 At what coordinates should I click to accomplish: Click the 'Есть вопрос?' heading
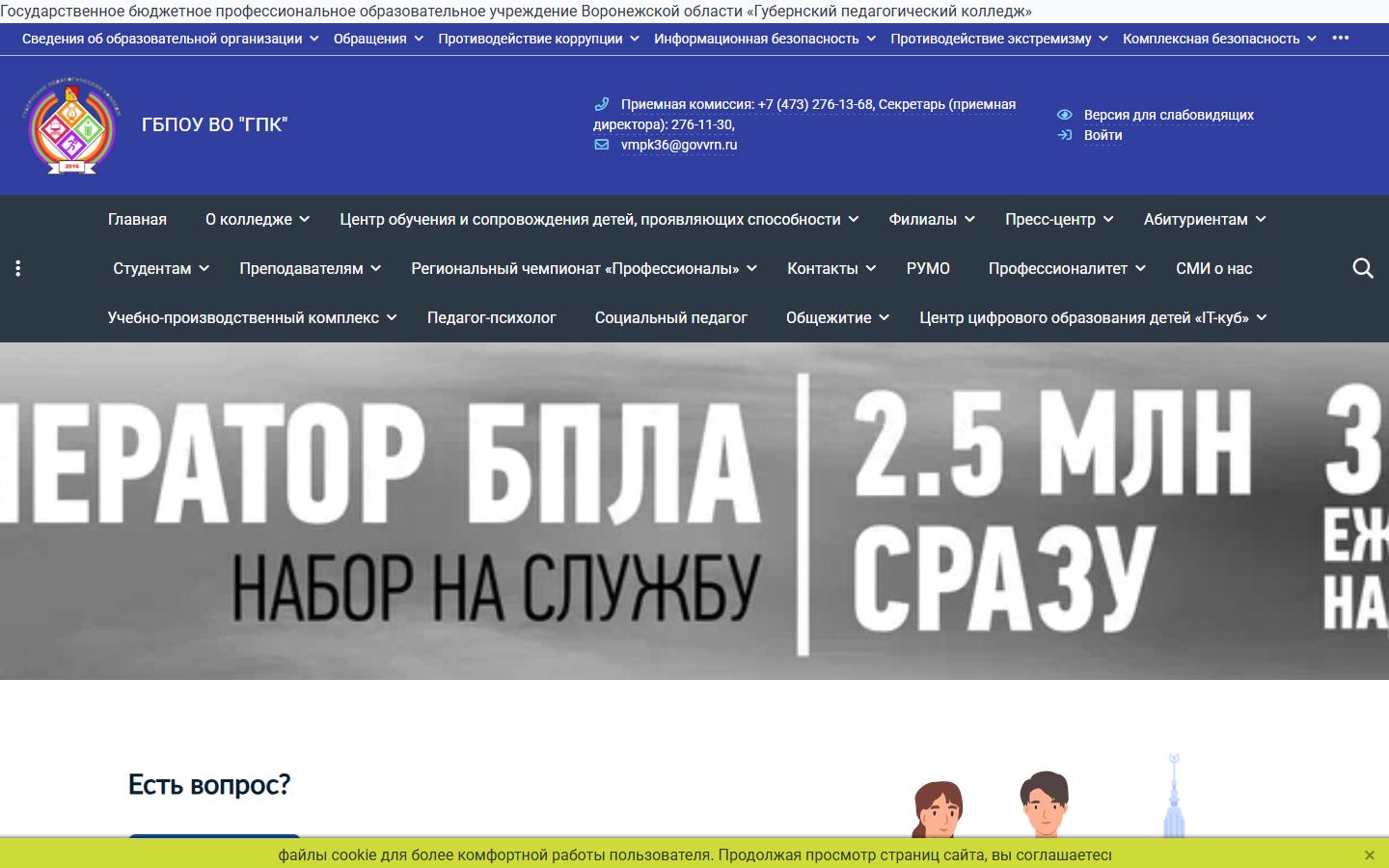pyautogui.click(x=209, y=785)
